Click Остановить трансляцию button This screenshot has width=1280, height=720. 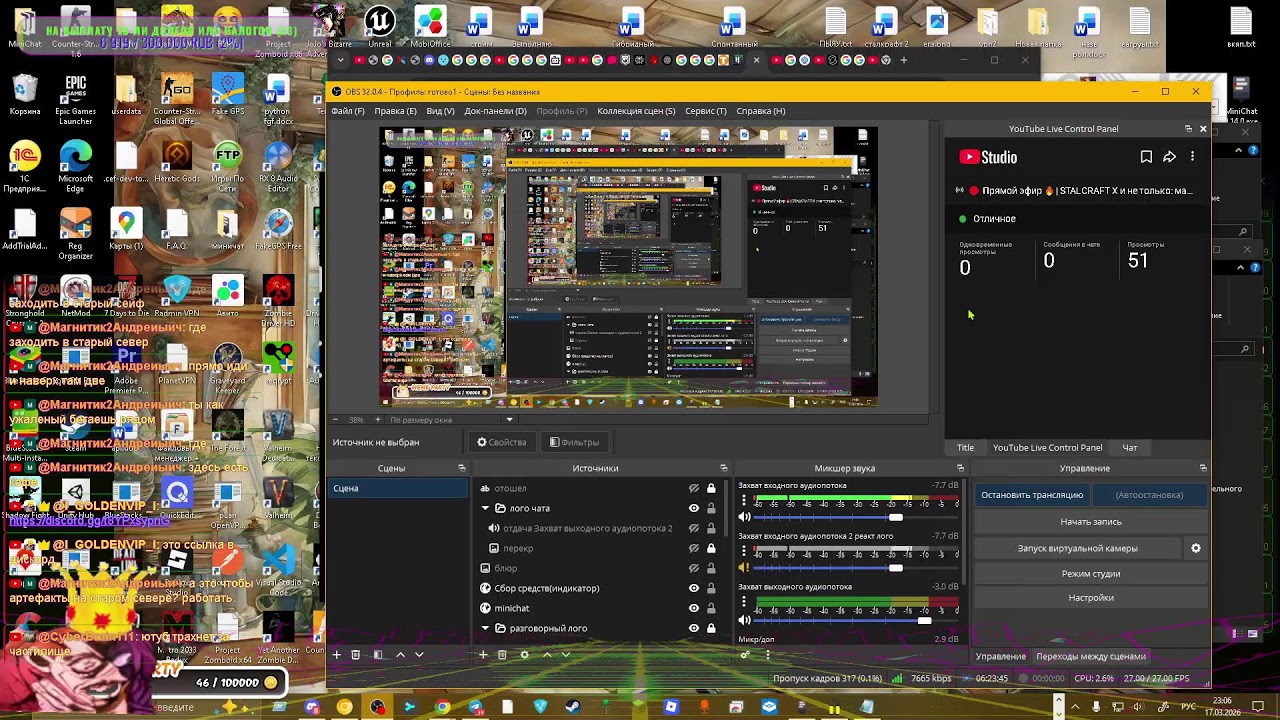tap(1032, 495)
